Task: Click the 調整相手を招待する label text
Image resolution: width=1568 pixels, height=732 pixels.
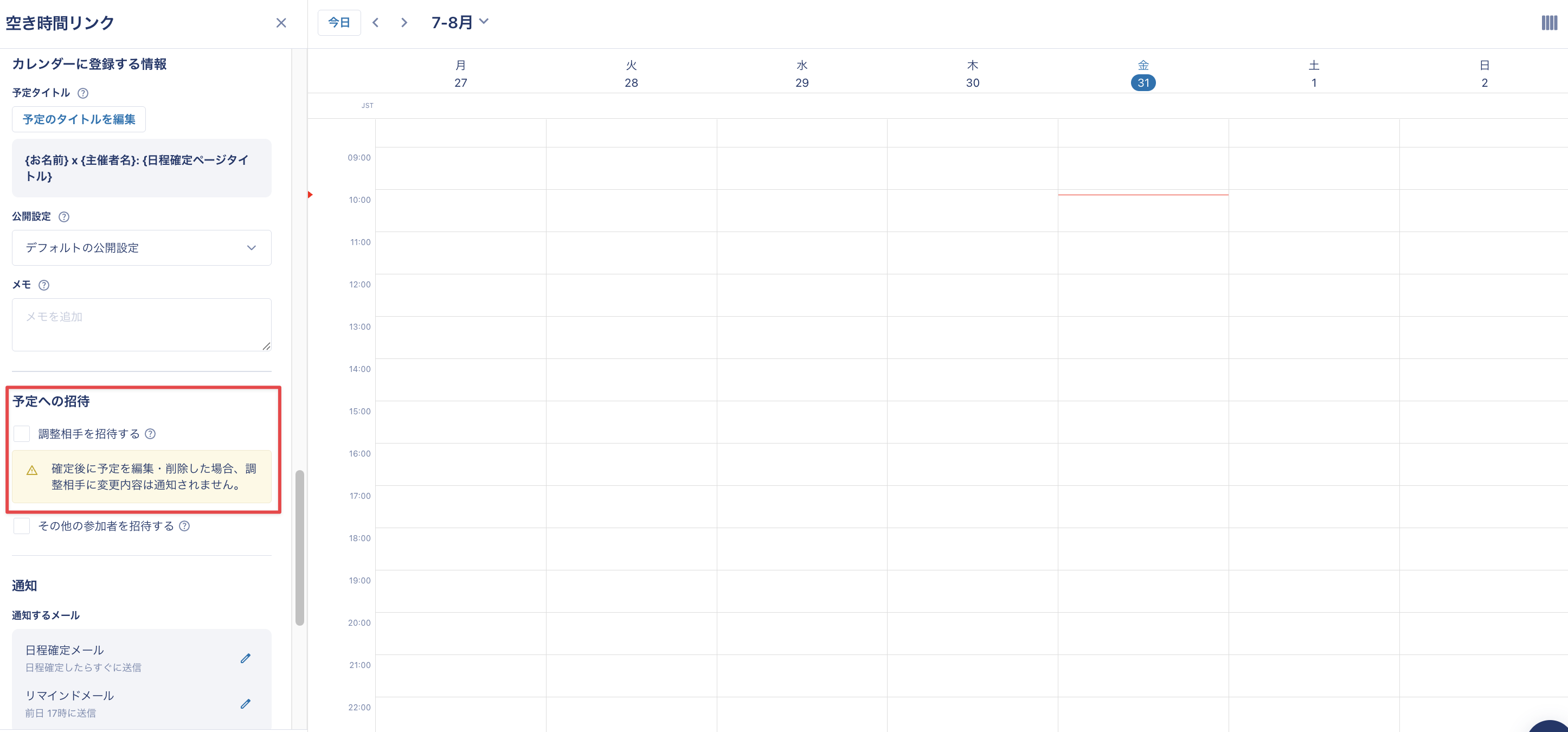Action: click(89, 434)
